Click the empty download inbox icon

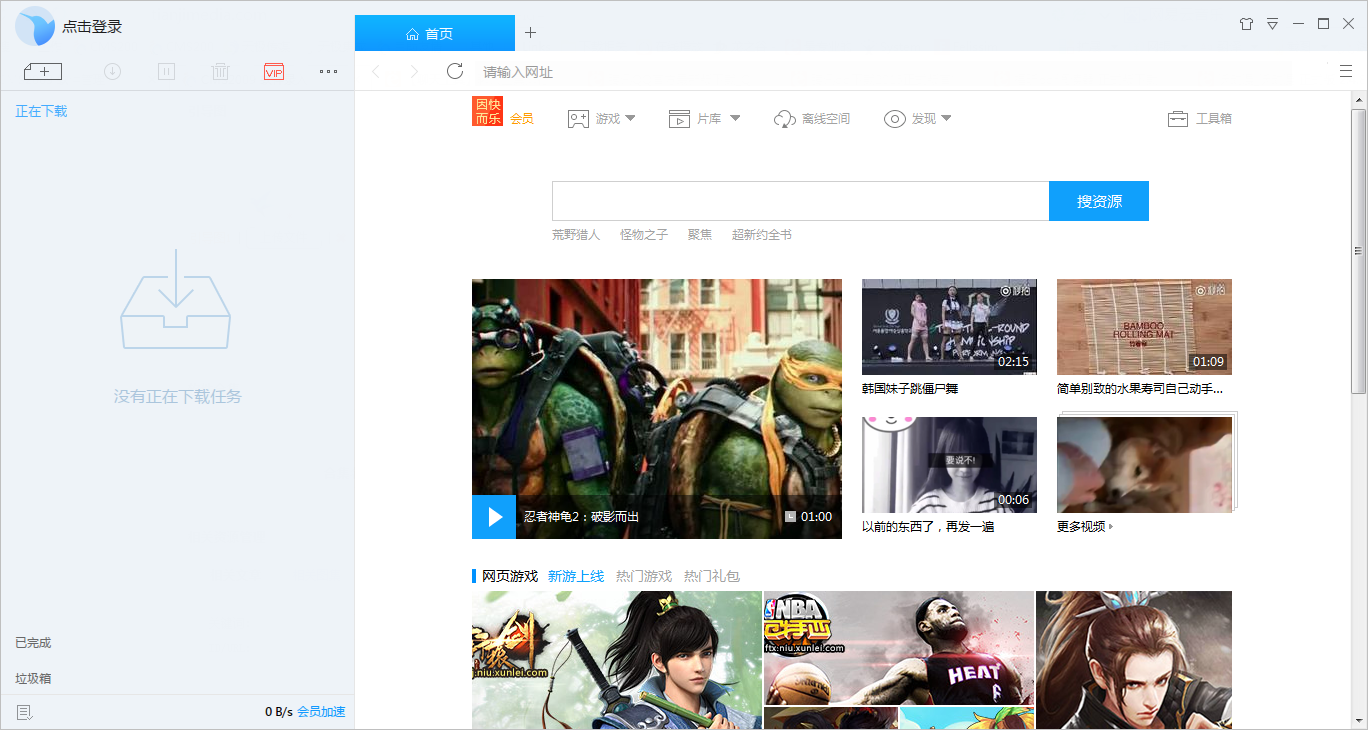tap(176, 299)
